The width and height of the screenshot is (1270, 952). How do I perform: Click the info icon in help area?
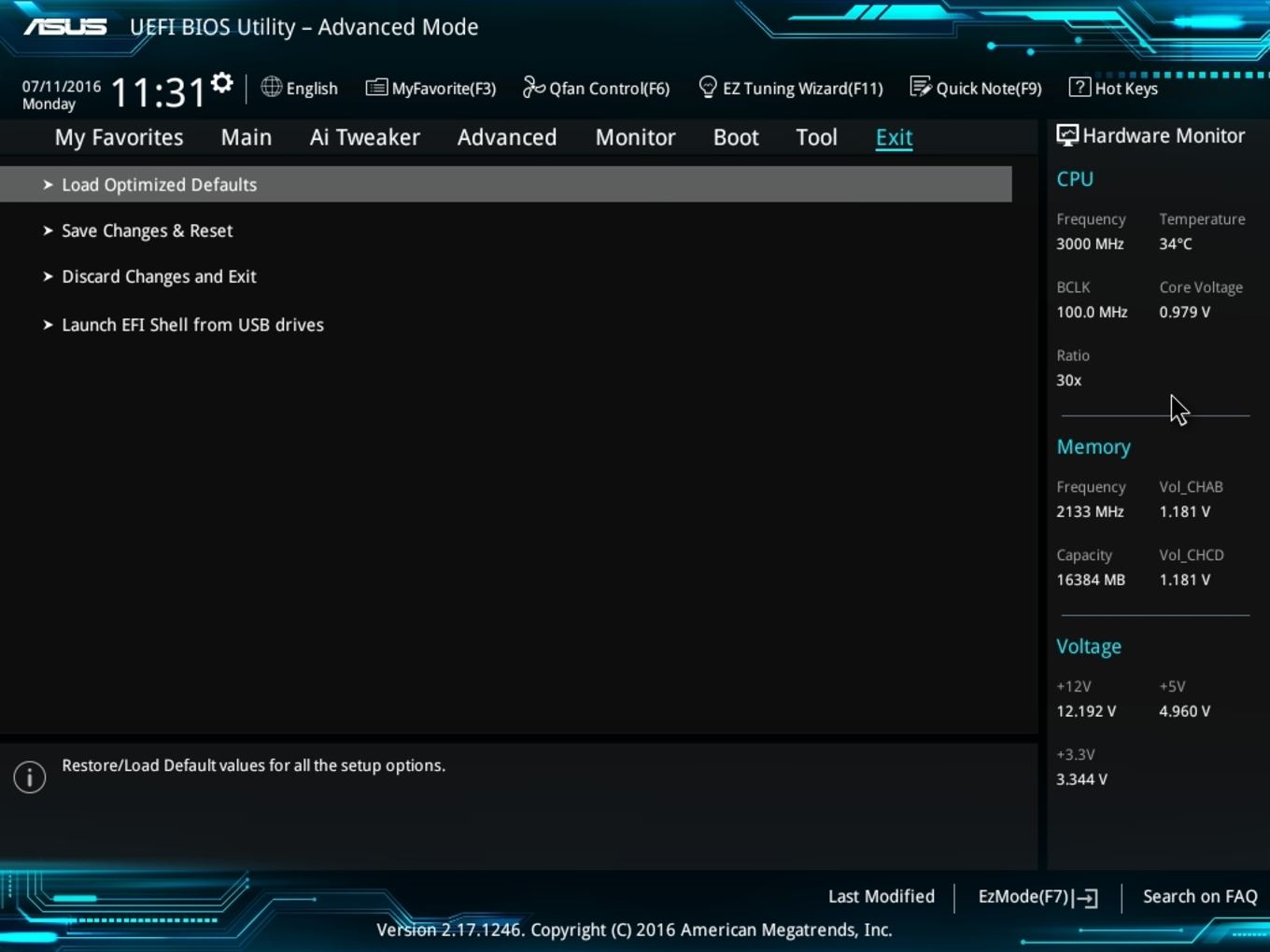pos(30,777)
